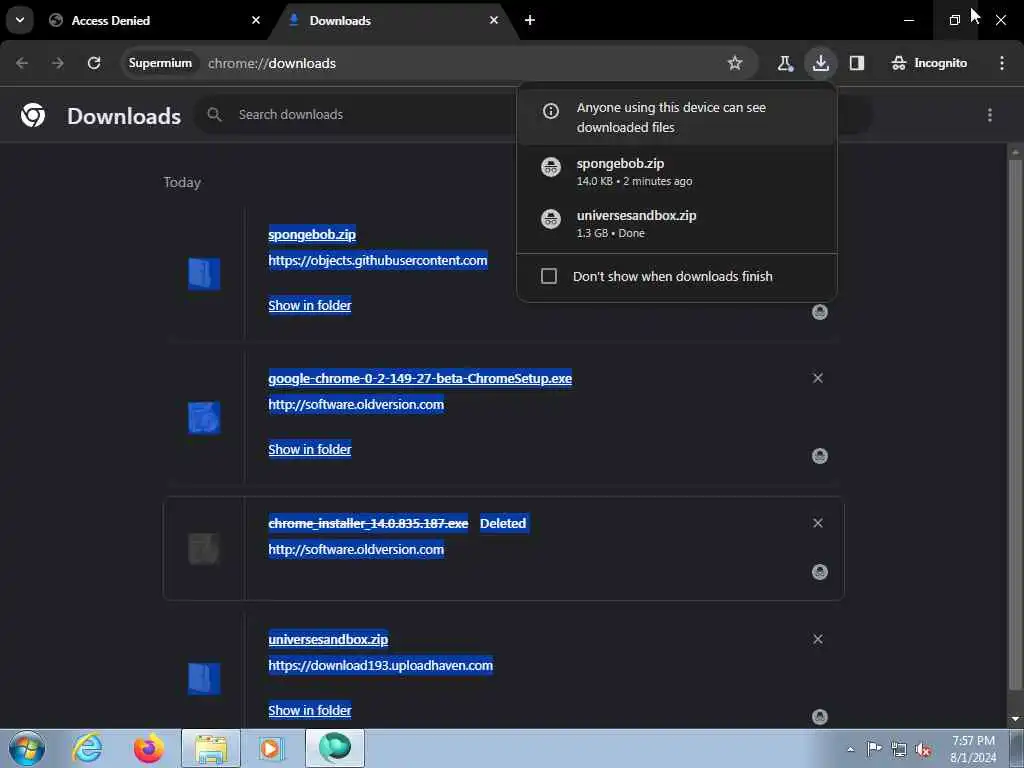The height and width of the screenshot is (768, 1024).
Task: Bookmark this page with the star icon
Action: [735, 63]
